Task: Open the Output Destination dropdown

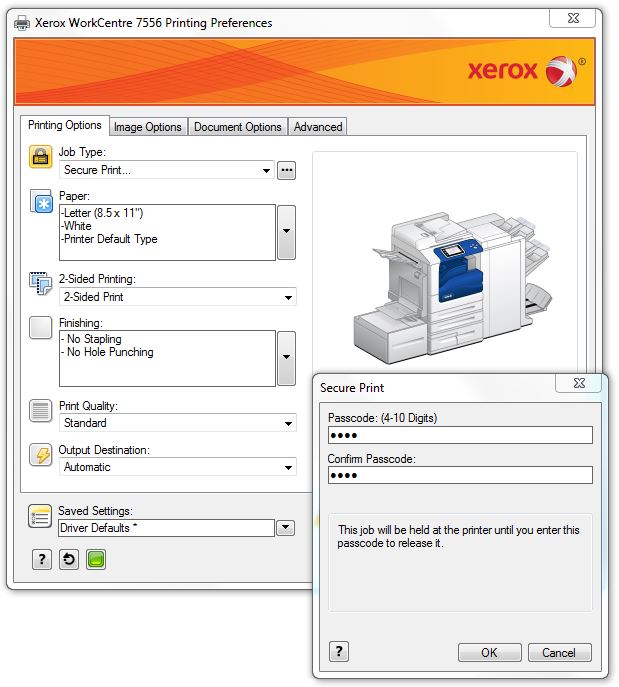Action: (288, 468)
